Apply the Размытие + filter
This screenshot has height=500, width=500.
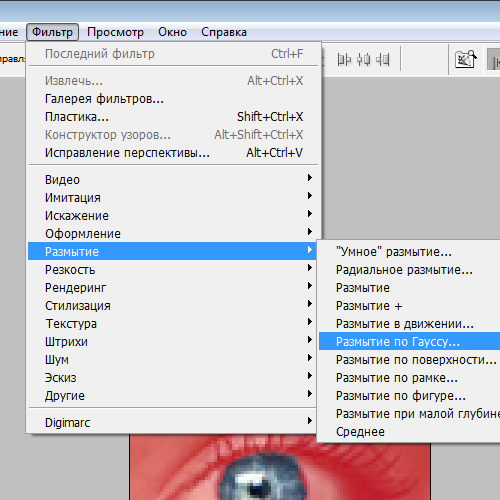(409, 306)
